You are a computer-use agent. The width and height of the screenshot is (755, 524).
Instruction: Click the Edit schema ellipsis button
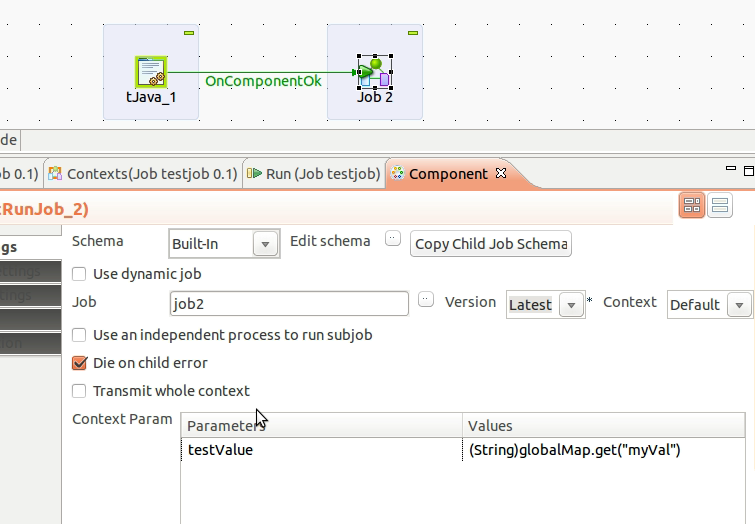[393, 240]
